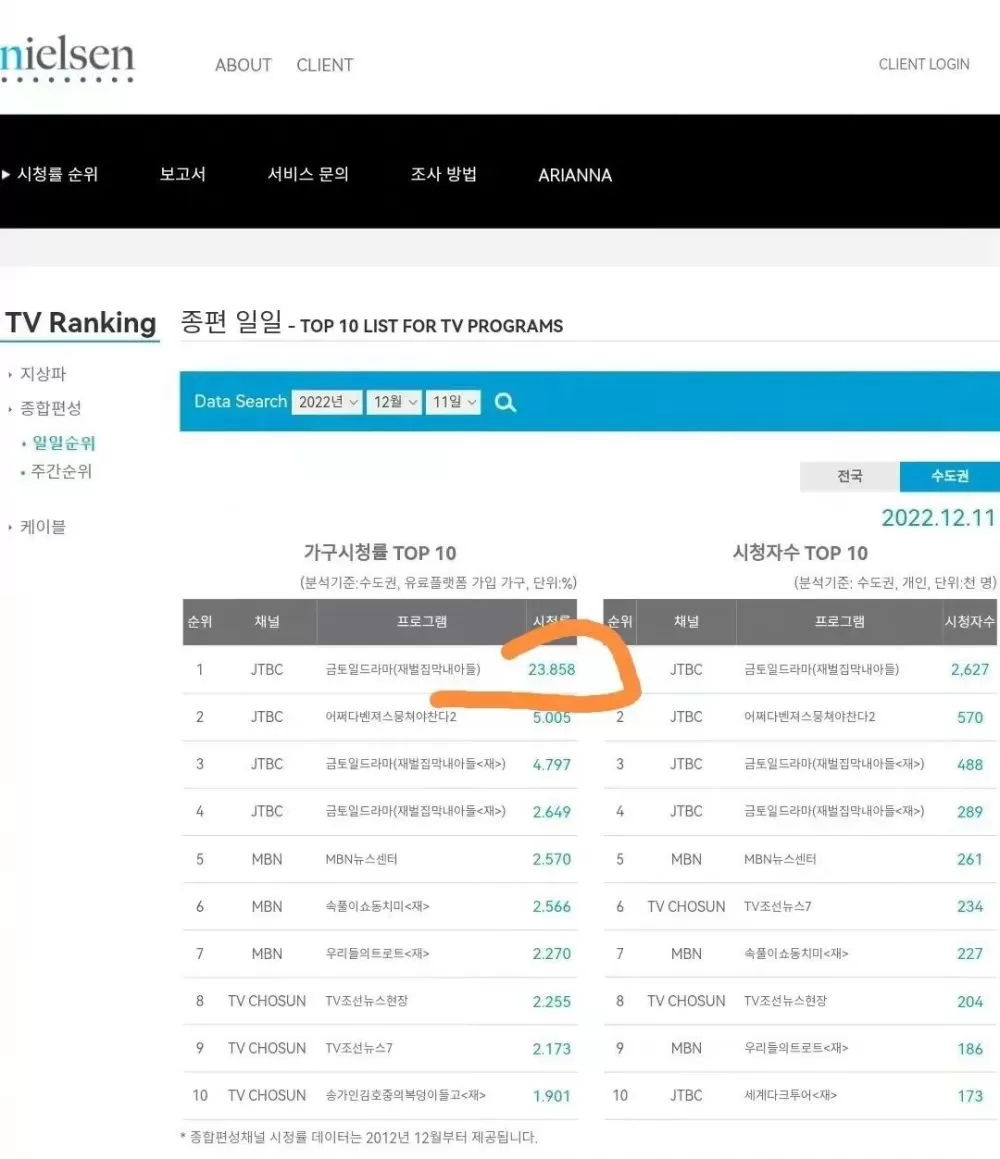Click the 204 viewers value
The width and height of the screenshot is (1000, 1159).
coord(970,1002)
